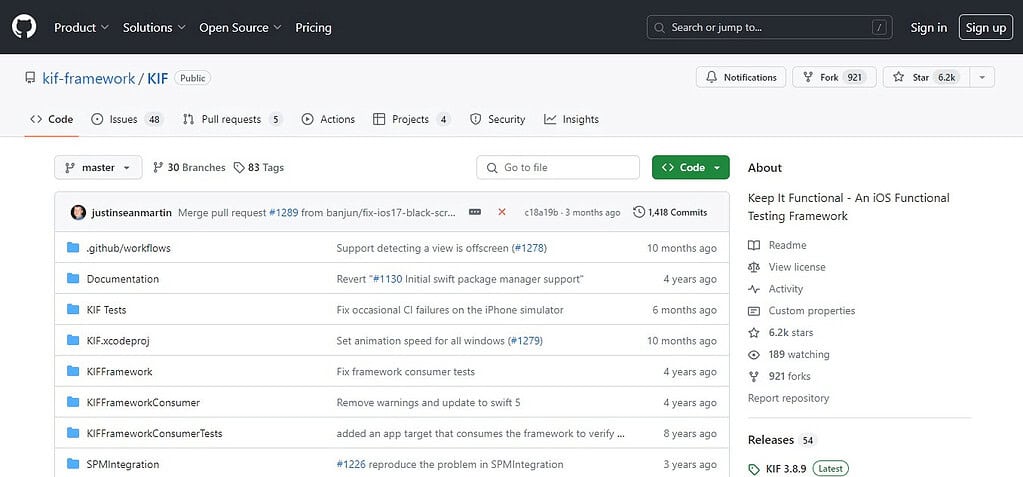Open the dropdown arrow beside Star
This screenshot has height=477, width=1023.
(982, 77)
